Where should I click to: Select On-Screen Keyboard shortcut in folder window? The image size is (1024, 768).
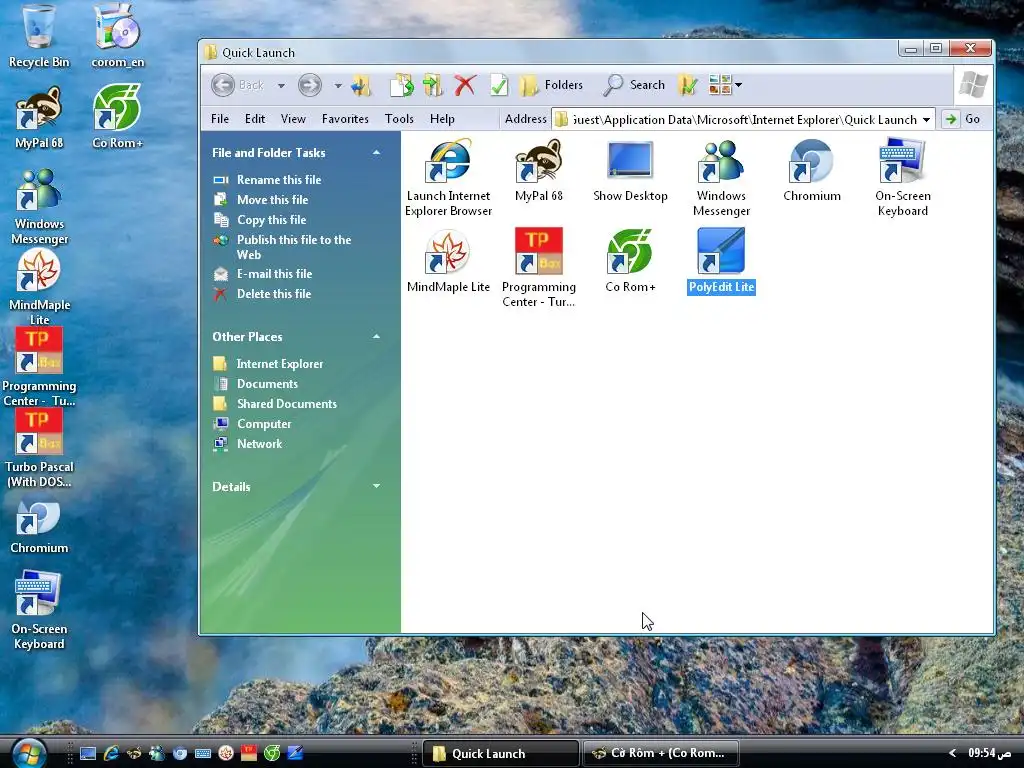tap(903, 177)
